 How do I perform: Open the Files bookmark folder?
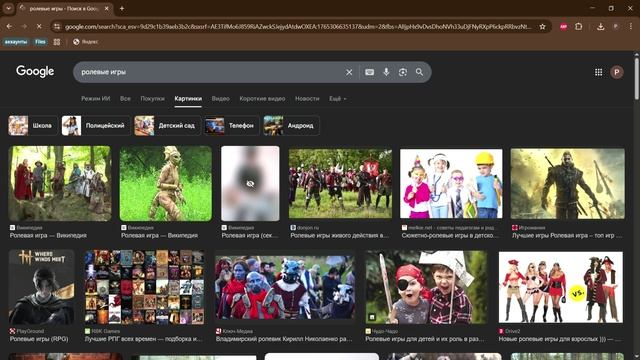[x=40, y=42]
